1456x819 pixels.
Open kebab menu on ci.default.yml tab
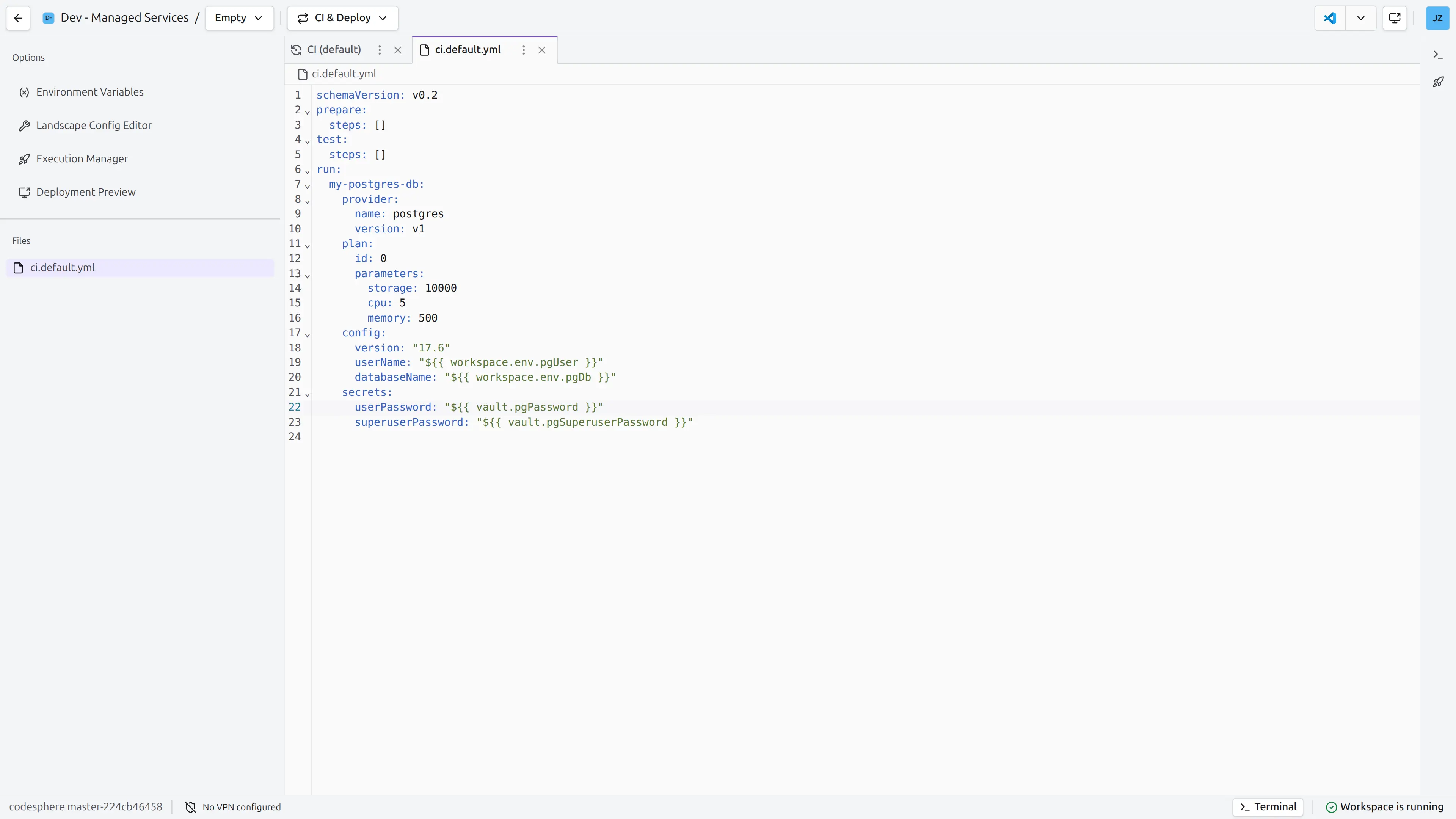coord(523,50)
